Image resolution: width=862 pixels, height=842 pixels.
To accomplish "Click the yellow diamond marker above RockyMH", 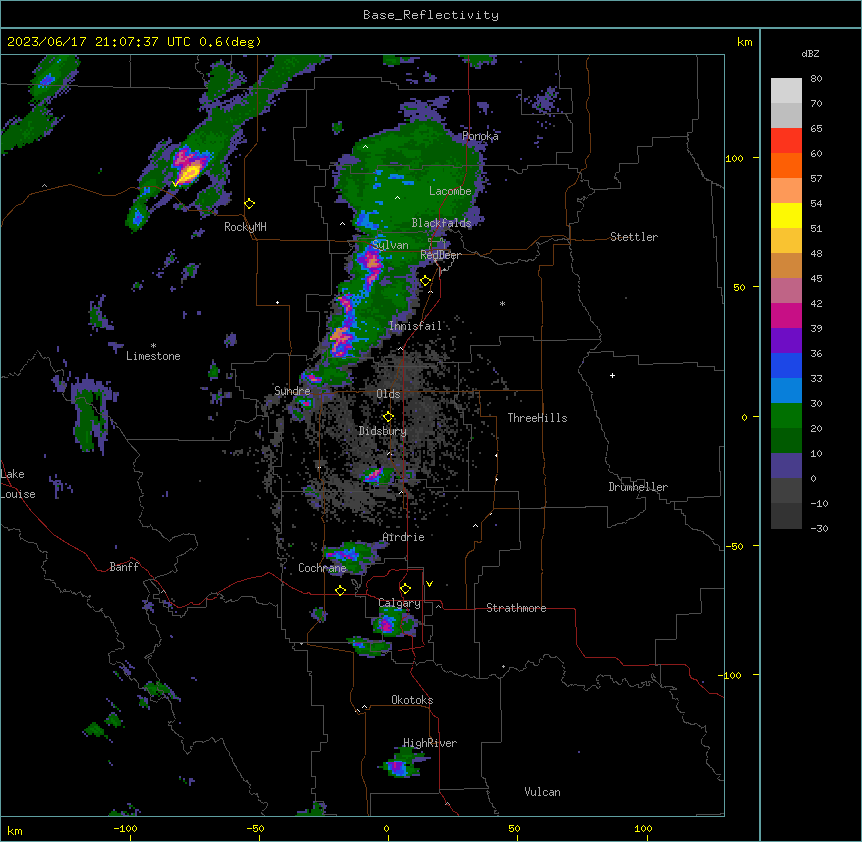I will (250, 203).
